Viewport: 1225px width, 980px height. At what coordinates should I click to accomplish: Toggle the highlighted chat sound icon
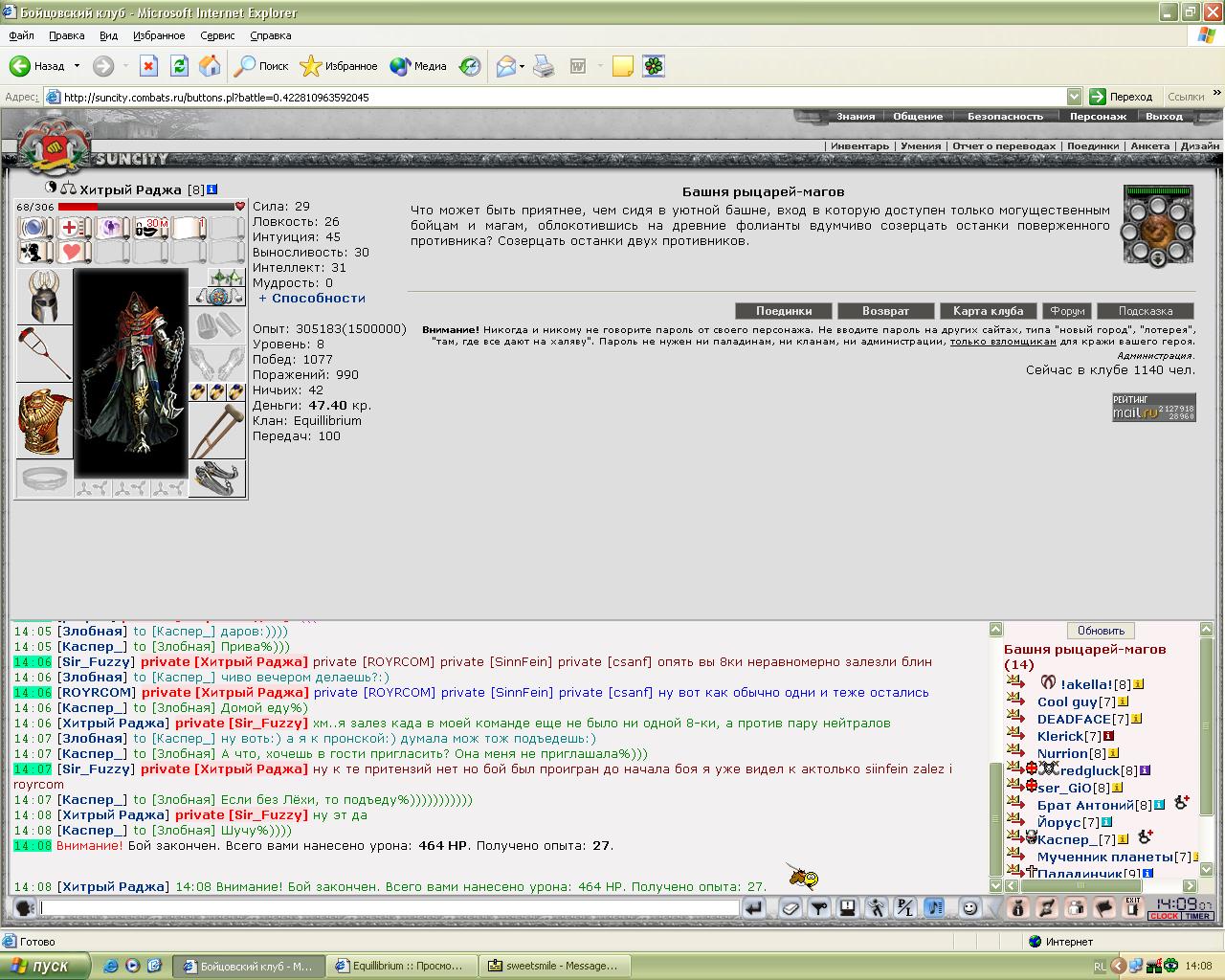click(x=934, y=908)
